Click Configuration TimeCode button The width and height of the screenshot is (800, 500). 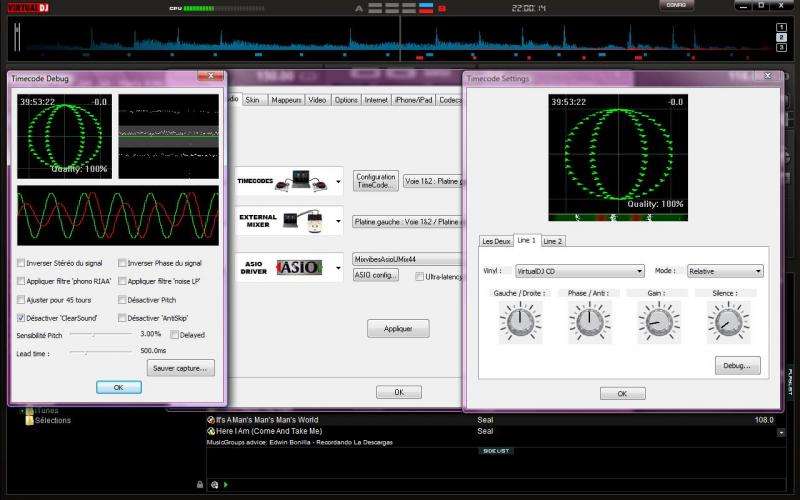(376, 181)
